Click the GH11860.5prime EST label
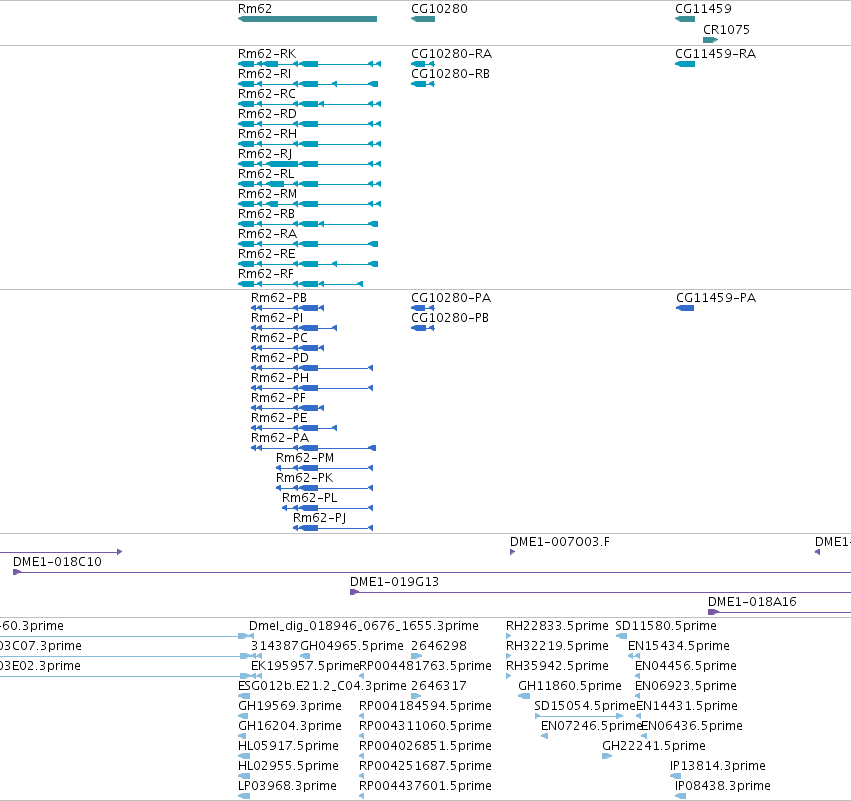This screenshot has width=851, height=801. tap(569, 686)
